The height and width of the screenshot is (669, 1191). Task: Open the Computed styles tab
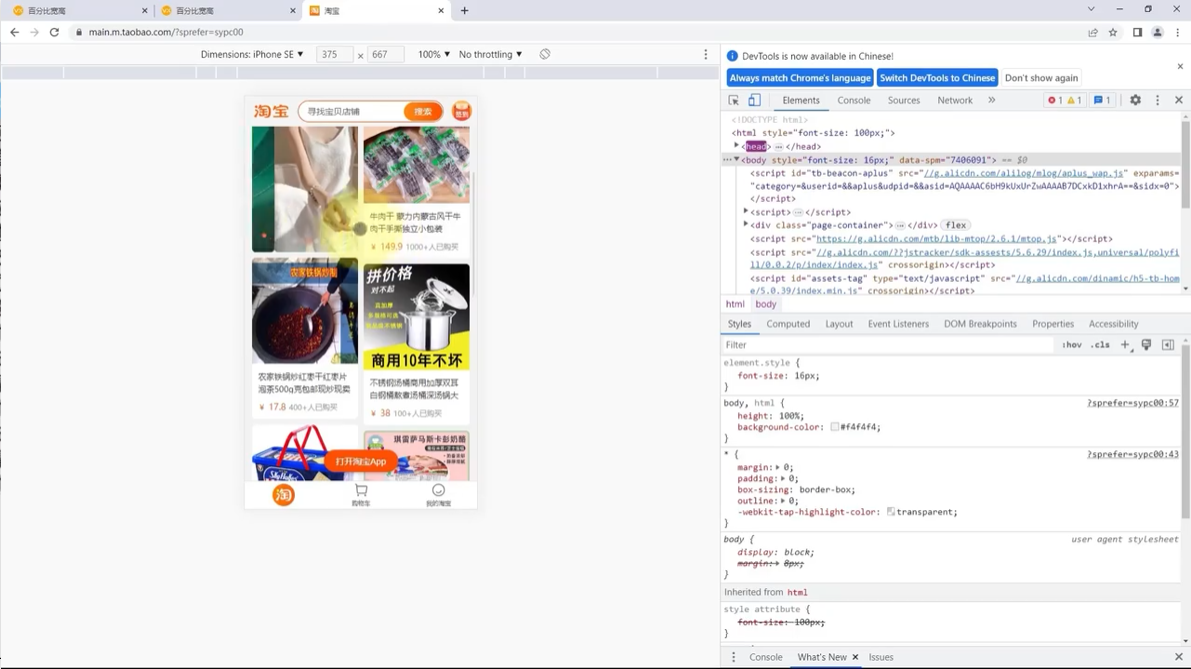click(x=788, y=324)
